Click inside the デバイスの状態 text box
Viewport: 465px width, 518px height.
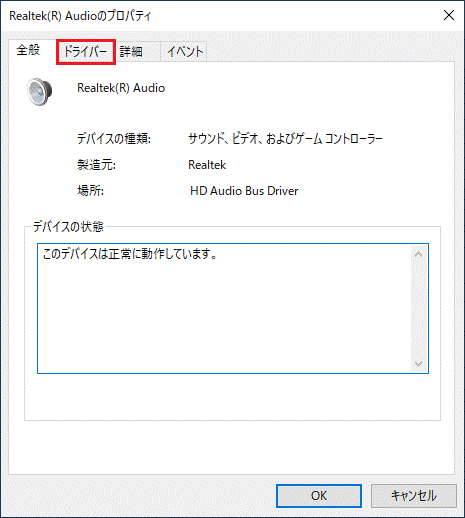(x=233, y=308)
